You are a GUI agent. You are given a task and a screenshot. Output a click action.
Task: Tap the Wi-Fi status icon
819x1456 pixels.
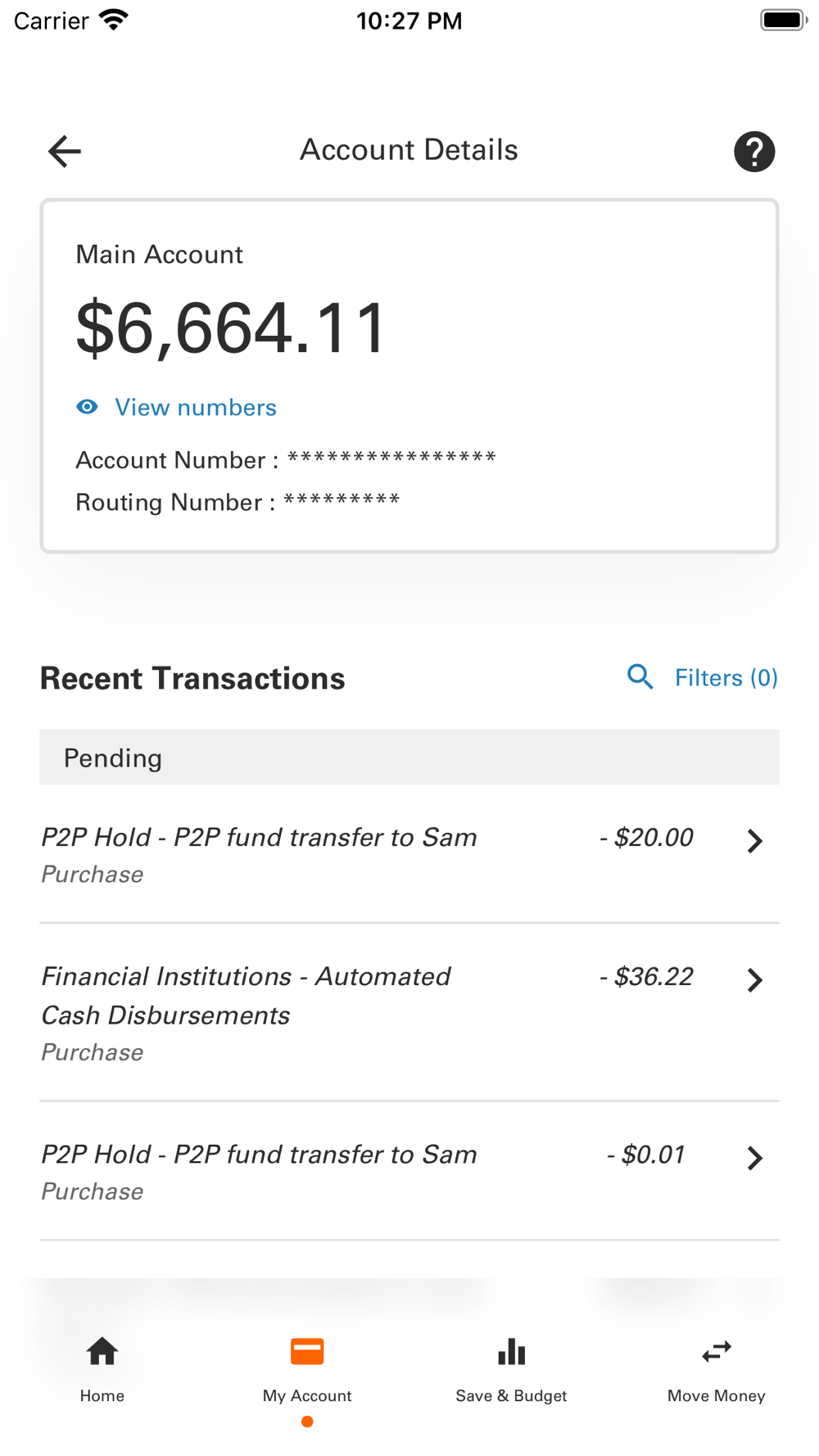[x=114, y=20]
